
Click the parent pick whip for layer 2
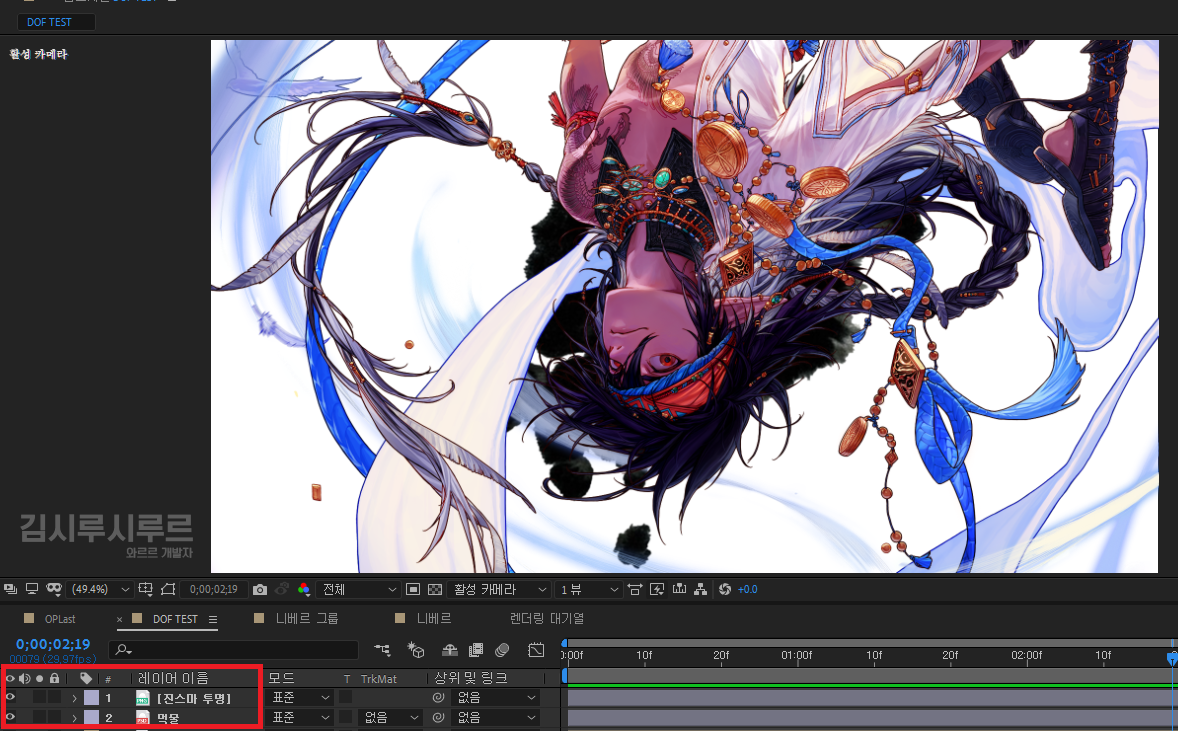pyautogui.click(x=438, y=717)
